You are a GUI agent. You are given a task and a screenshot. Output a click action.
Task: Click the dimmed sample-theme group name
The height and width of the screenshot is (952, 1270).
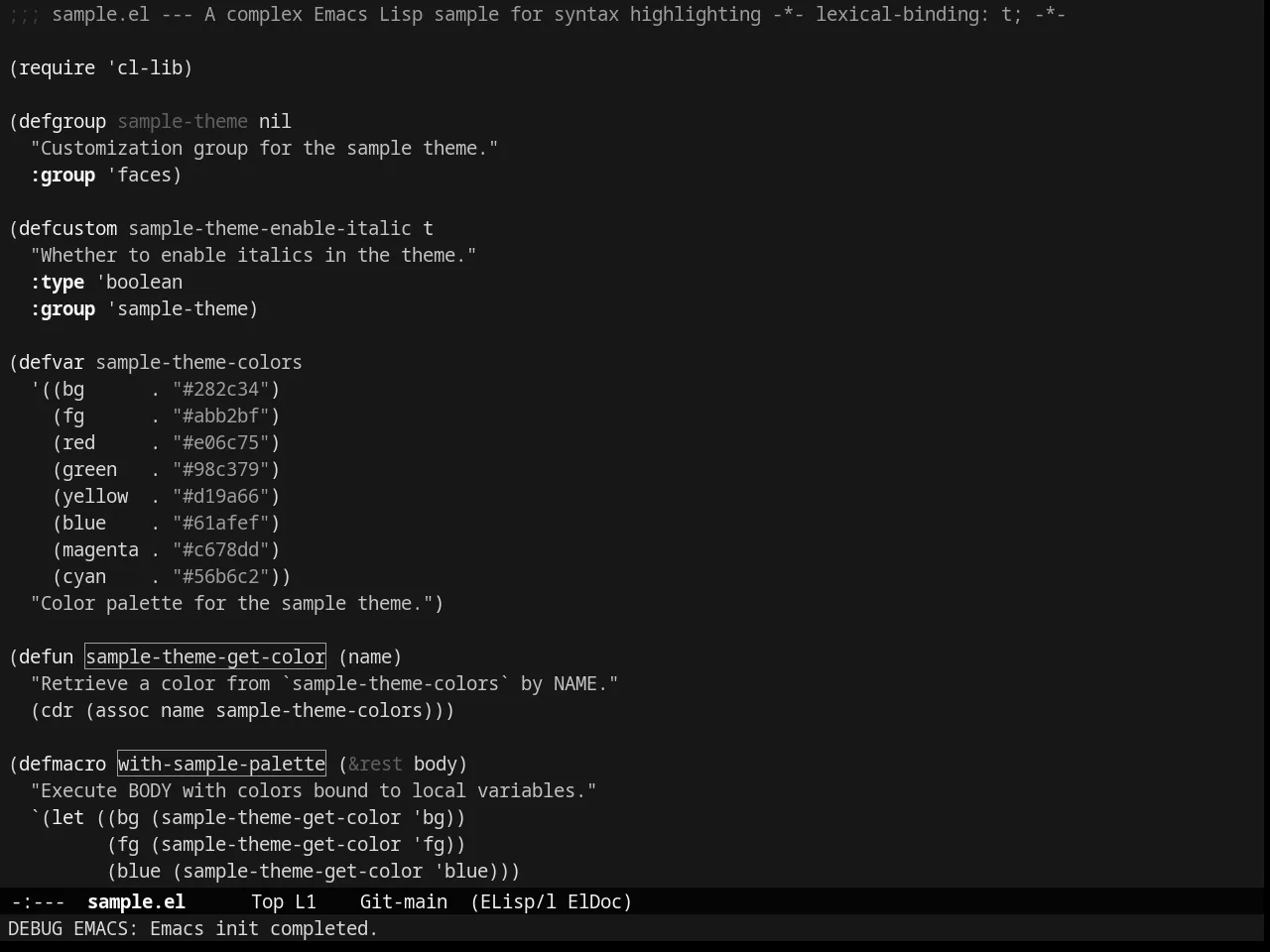(x=183, y=121)
